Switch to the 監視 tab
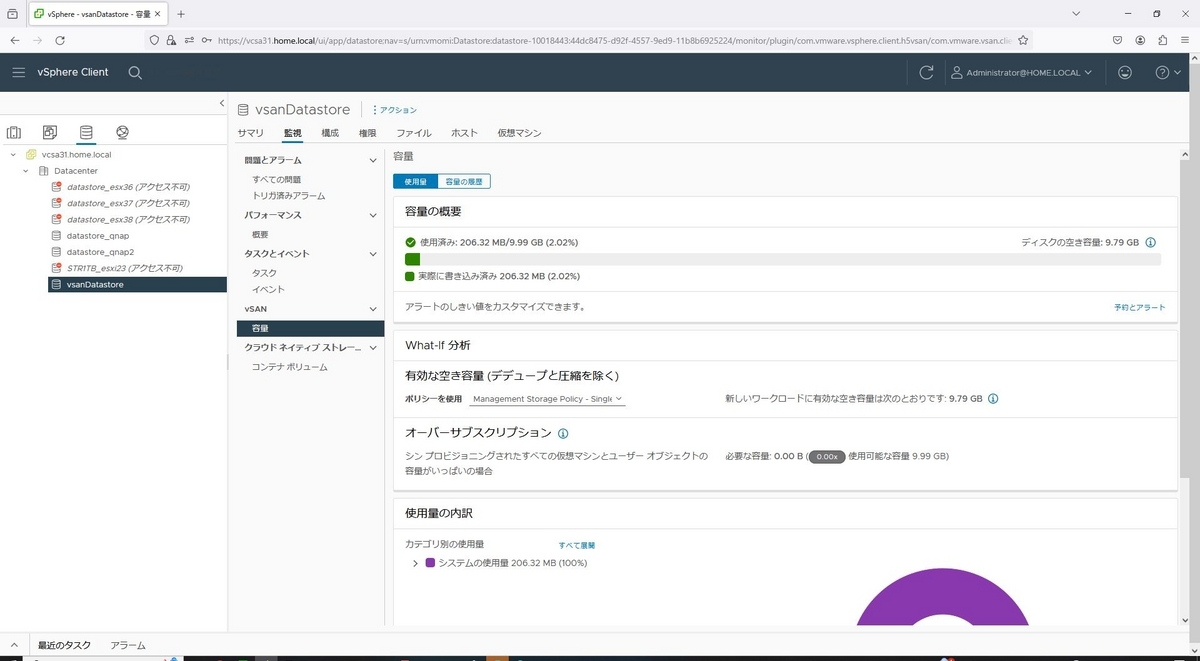The width and height of the screenshot is (1200, 661). pos(292,133)
